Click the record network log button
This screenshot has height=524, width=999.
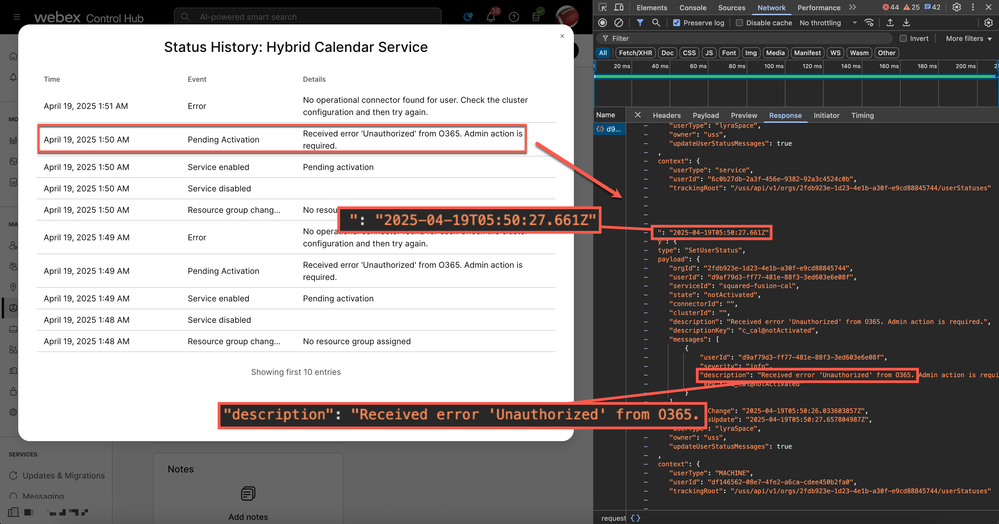603,22
